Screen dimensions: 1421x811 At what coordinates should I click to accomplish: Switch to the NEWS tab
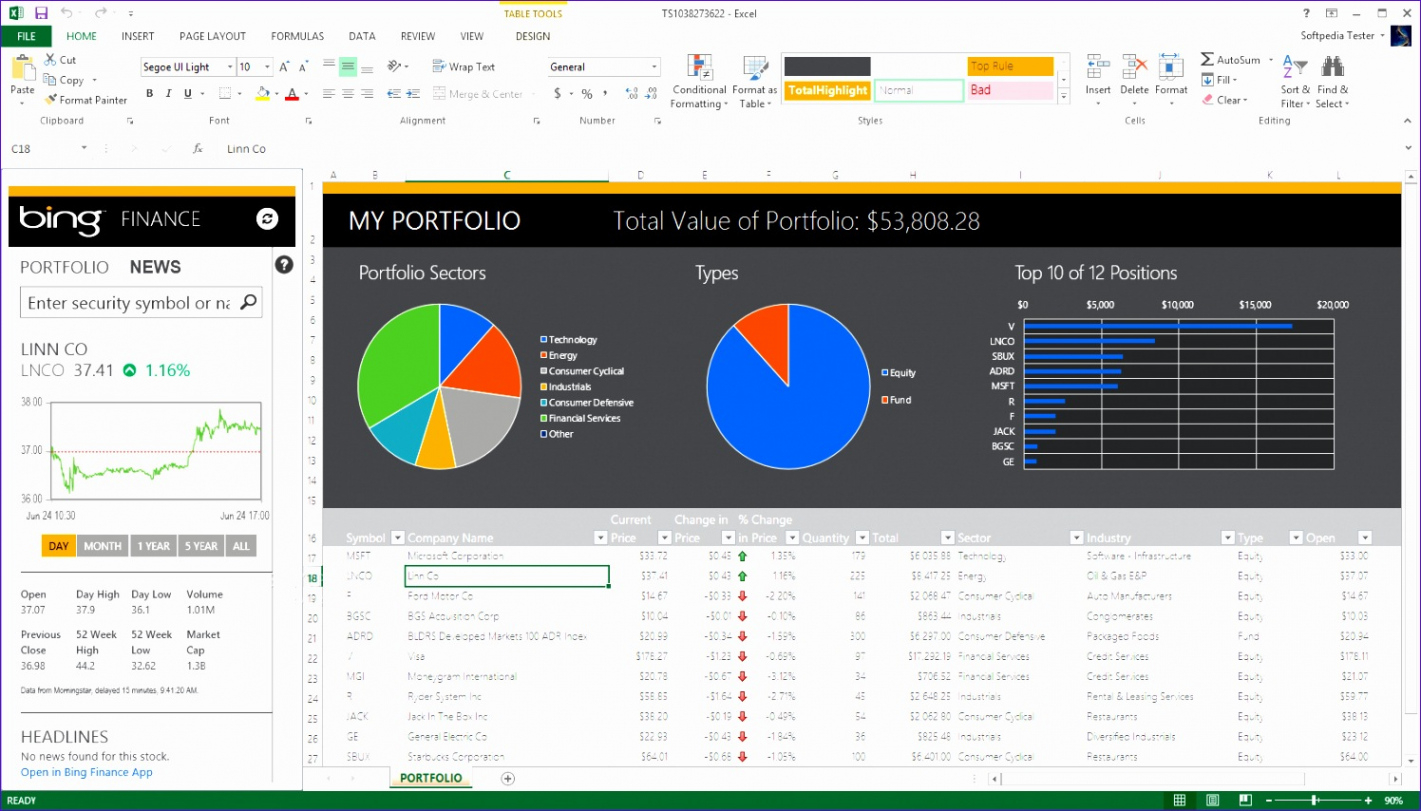point(155,267)
